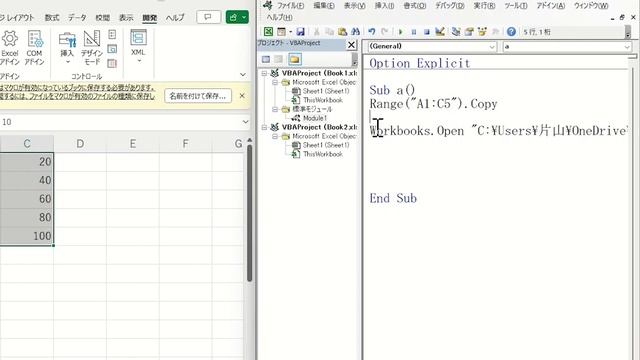Click the Copy icon in VBE toolbar
This screenshot has width=640, height=360.
tap(329, 31)
